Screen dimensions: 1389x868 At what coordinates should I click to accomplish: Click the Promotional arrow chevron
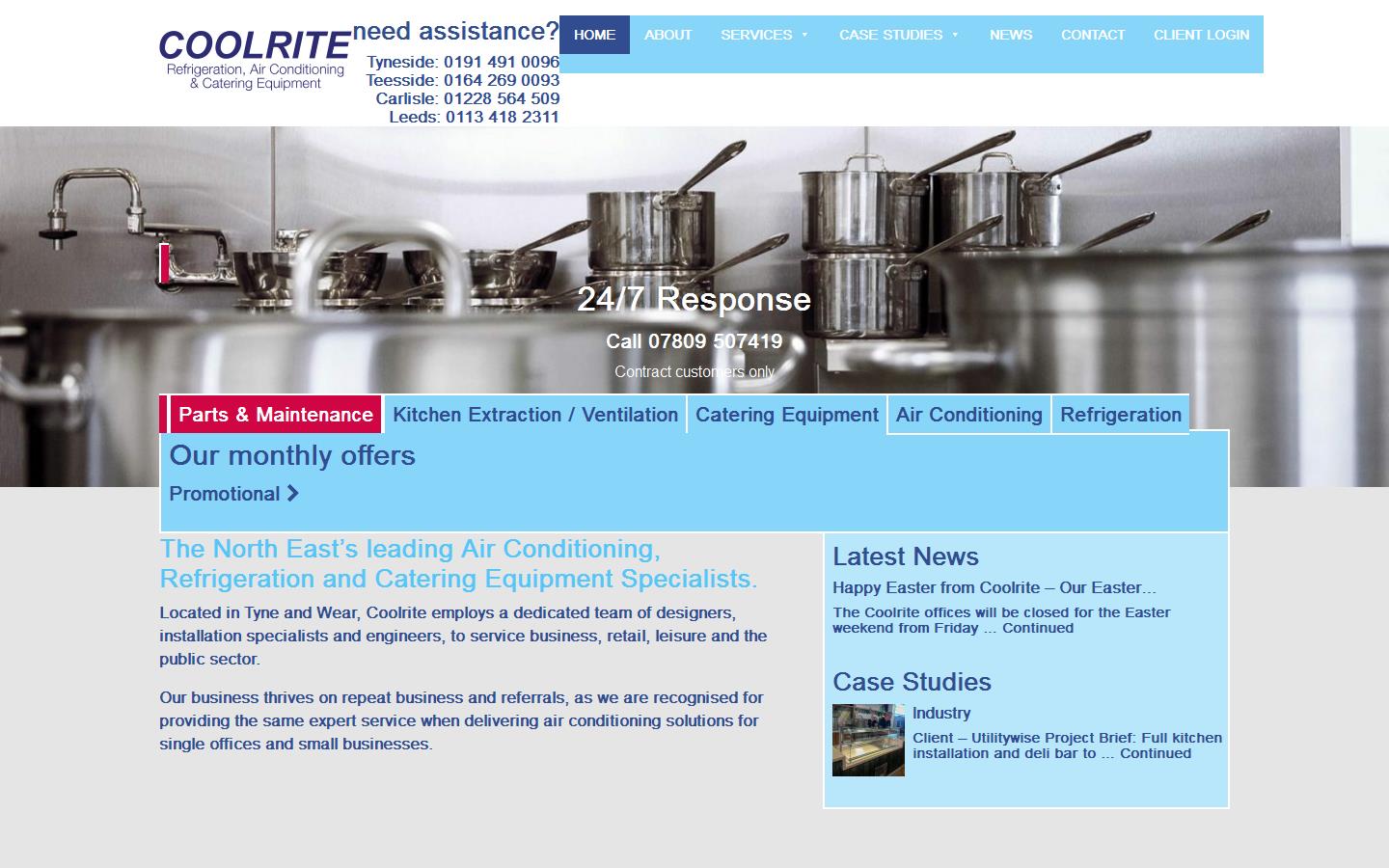tap(292, 494)
